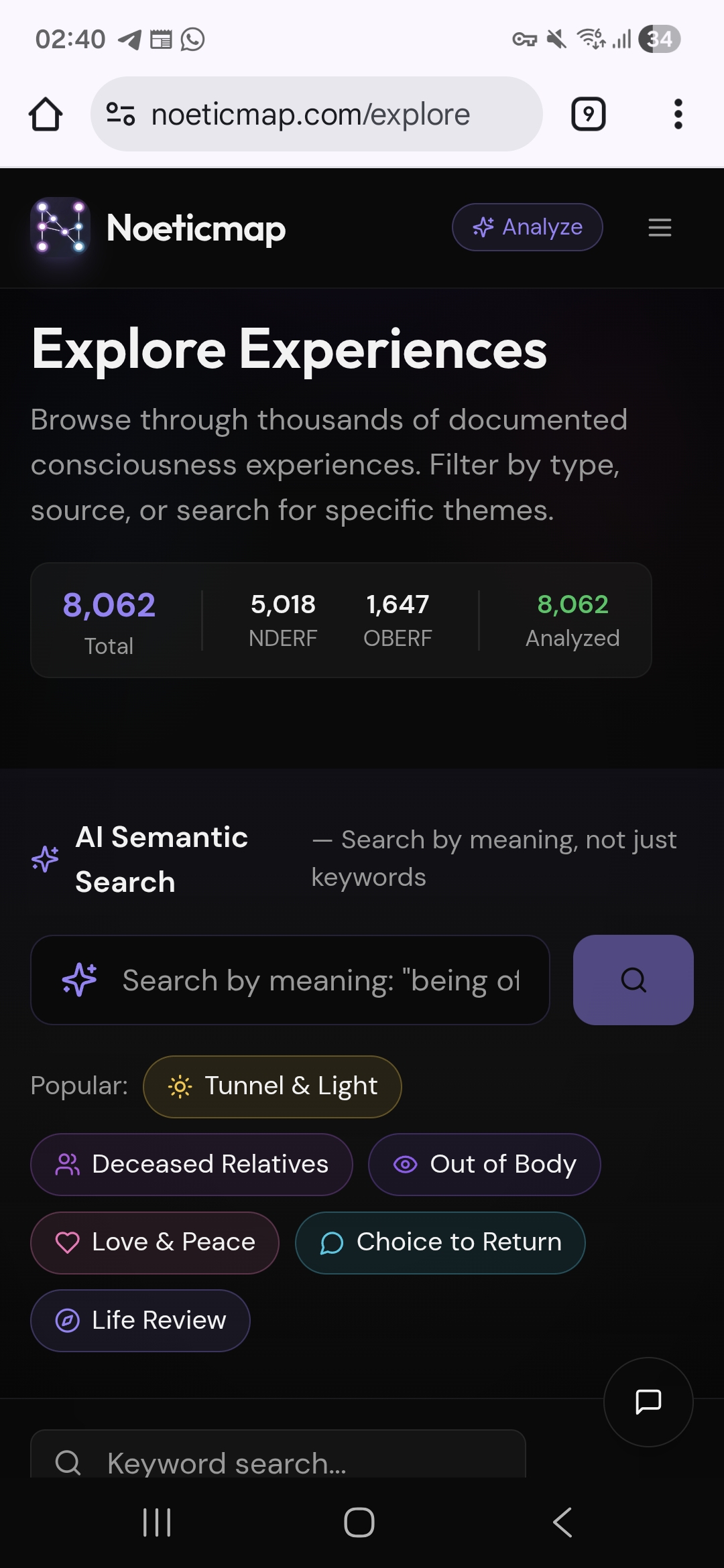The width and height of the screenshot is (724, 1568).
Task: Click into the Keyword search box
Action: point(278,1461)
